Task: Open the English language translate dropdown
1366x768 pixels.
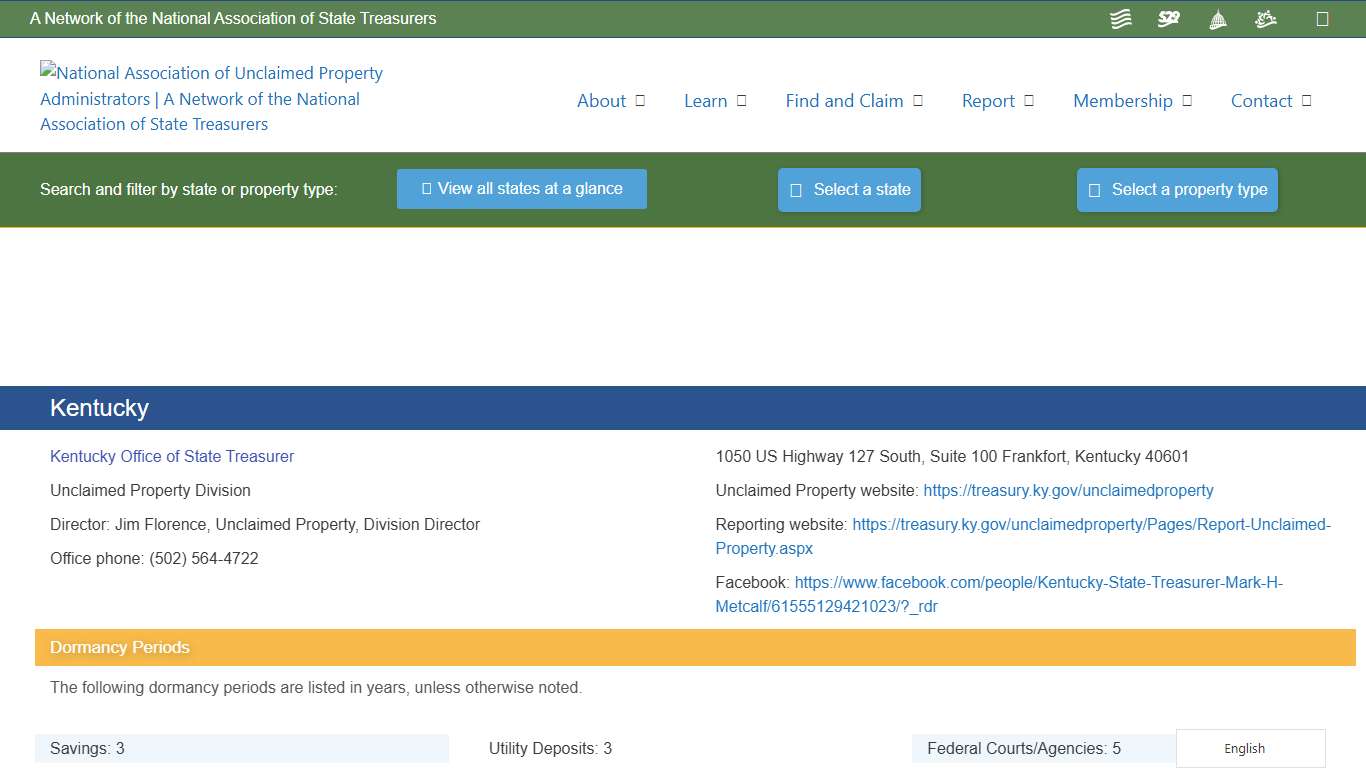Action: 1244,748
